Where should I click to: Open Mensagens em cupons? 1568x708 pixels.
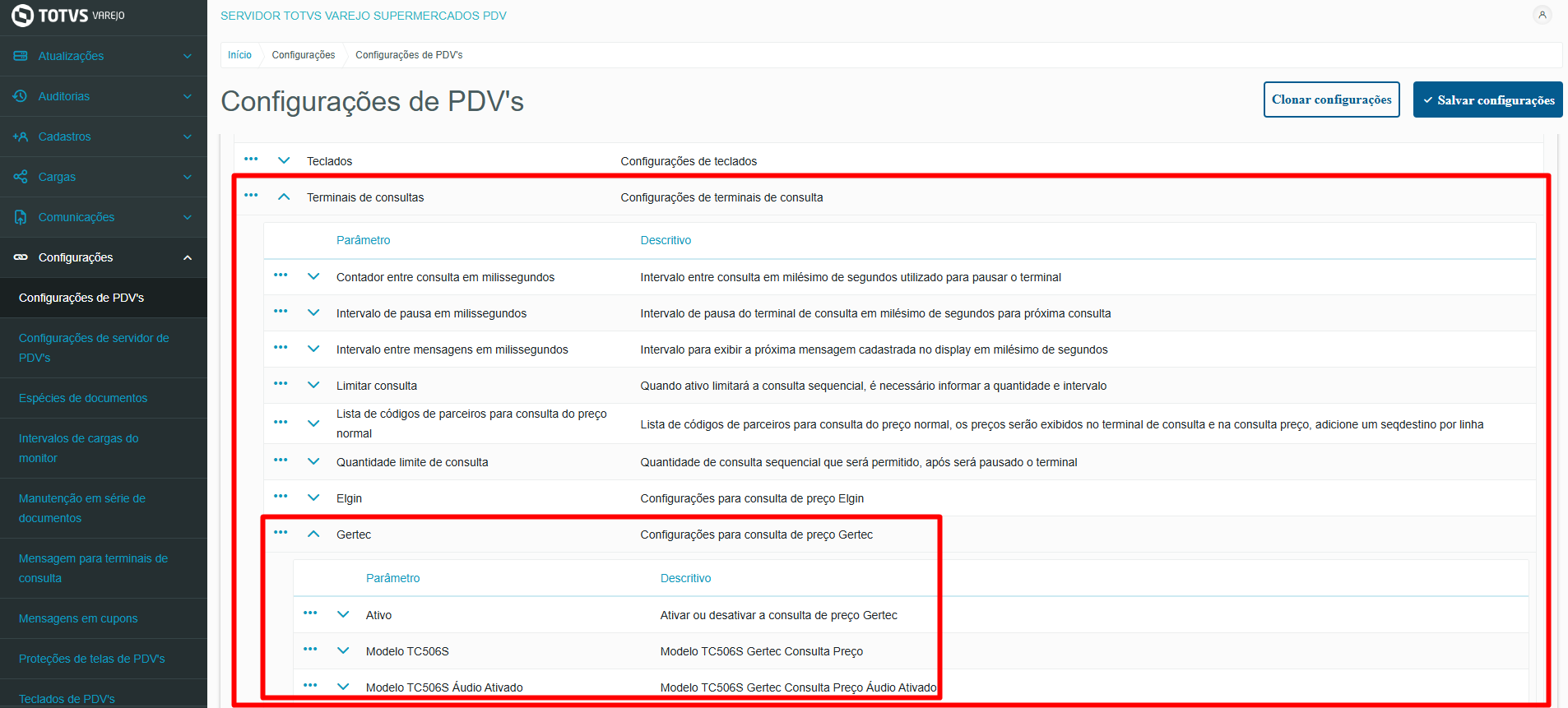pos(104,618)
